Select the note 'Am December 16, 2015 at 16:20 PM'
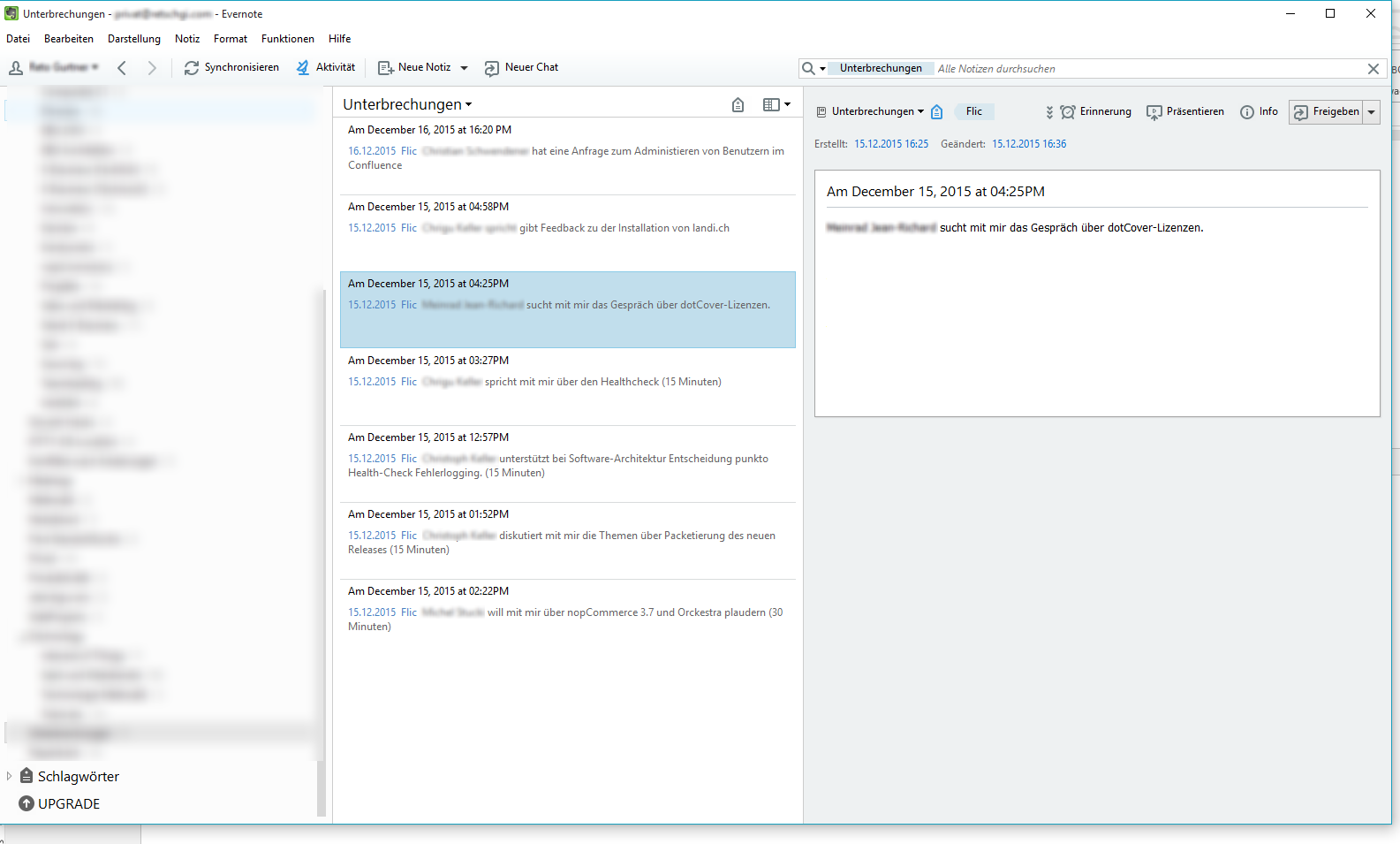The image size is (1400, 844). (x=568, y=156)
